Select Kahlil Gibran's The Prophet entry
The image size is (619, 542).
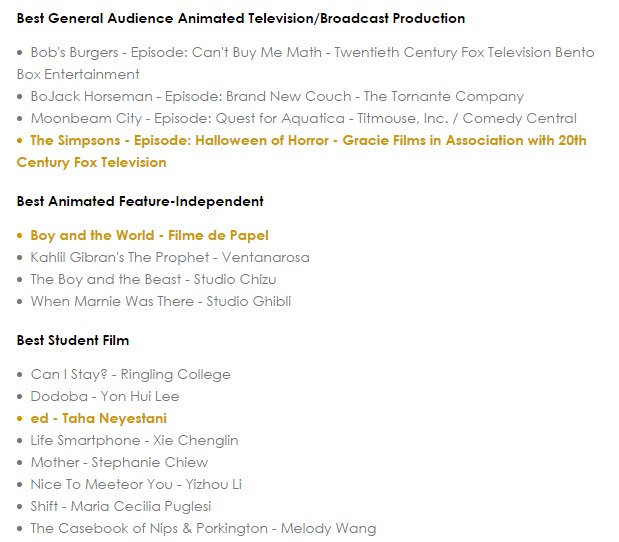(170, 257)
